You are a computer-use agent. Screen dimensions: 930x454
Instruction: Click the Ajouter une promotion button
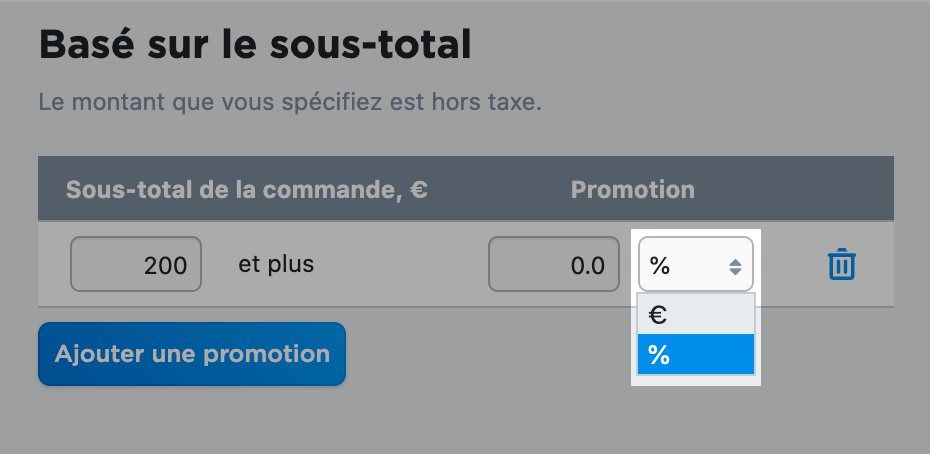point(192,354)
